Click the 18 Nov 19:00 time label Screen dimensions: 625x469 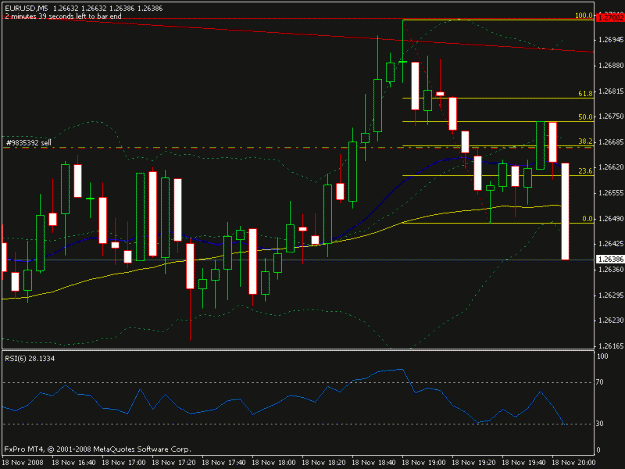click(424, 463)
